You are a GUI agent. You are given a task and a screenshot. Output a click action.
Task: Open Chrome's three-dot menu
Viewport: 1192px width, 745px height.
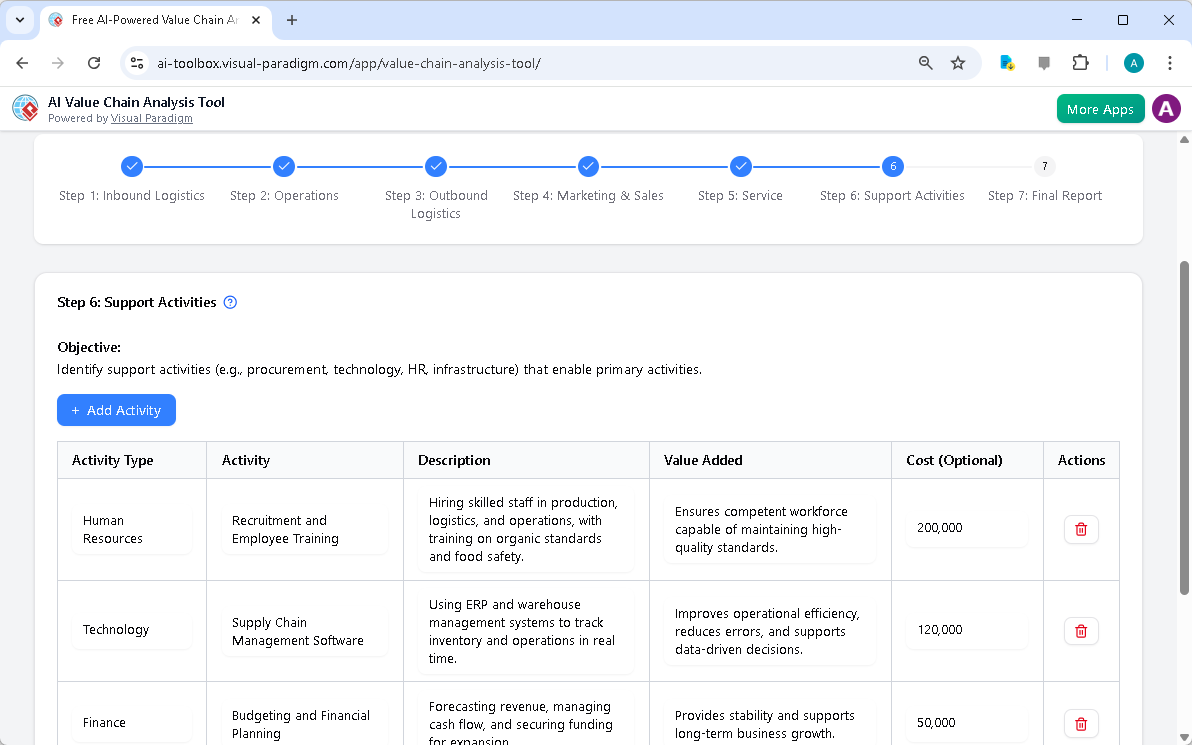coord(1170,62)
